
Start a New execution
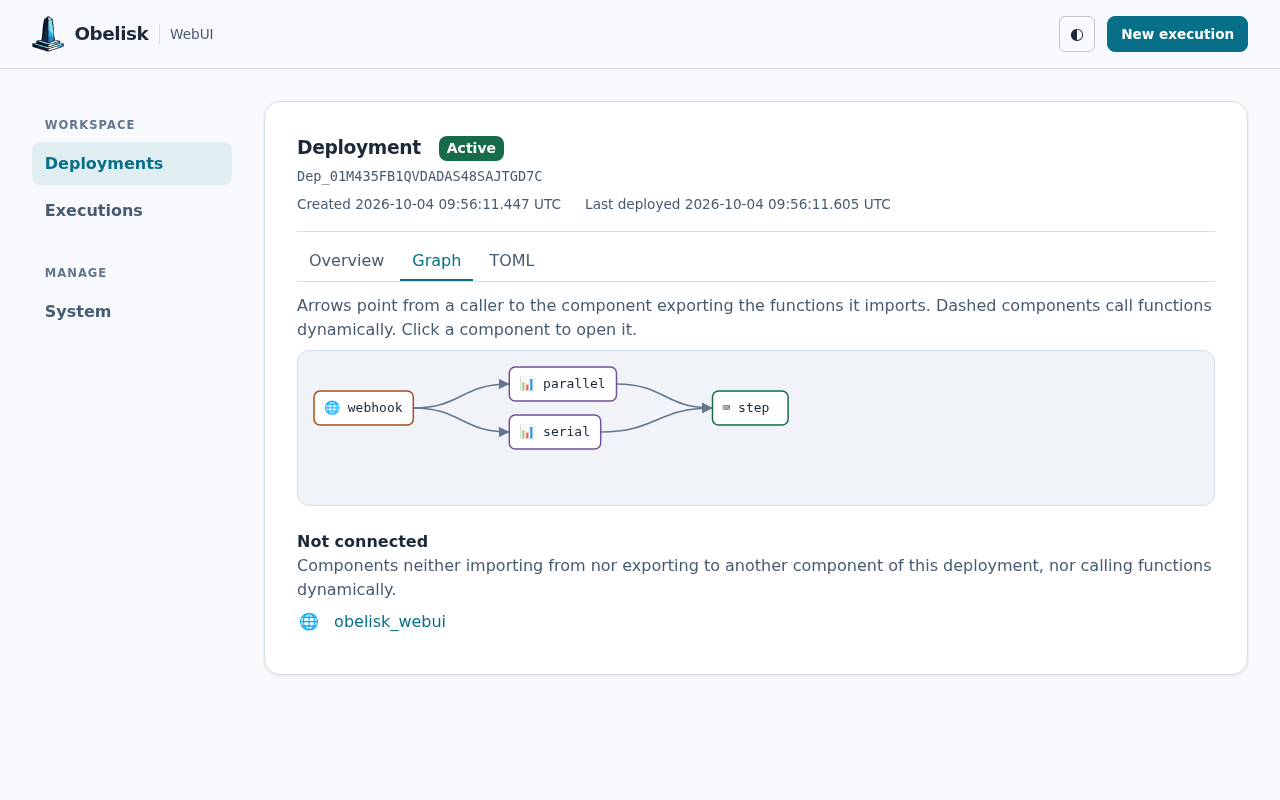click(1177, 34)
